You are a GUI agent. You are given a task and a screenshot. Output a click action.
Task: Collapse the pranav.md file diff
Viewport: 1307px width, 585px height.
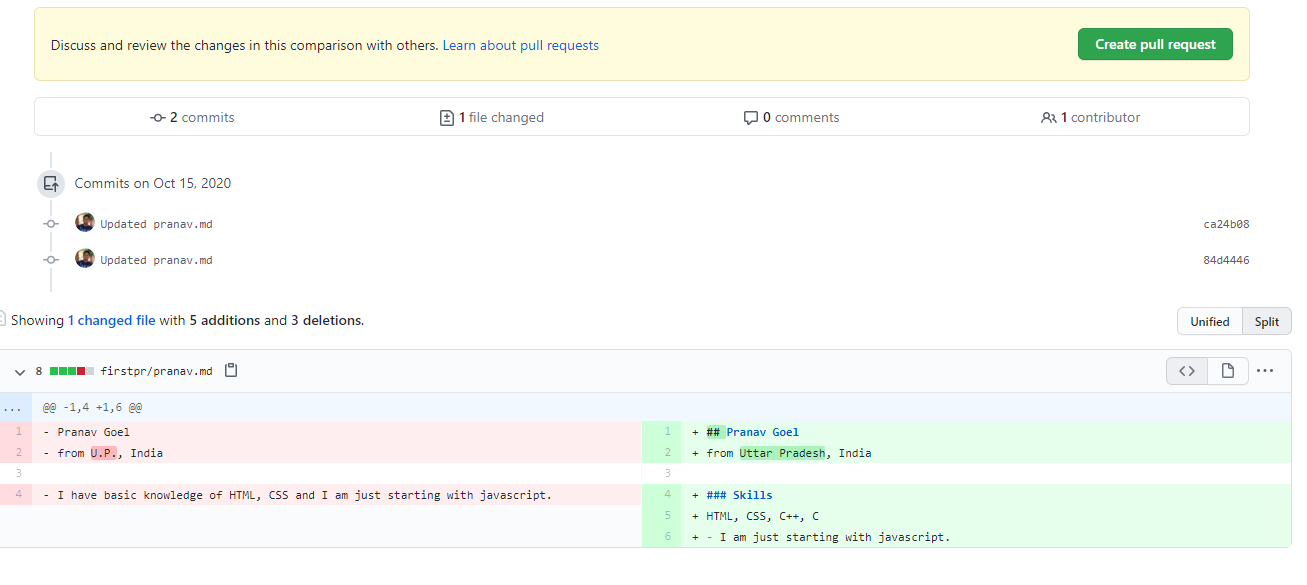click(x=20, y=371)
